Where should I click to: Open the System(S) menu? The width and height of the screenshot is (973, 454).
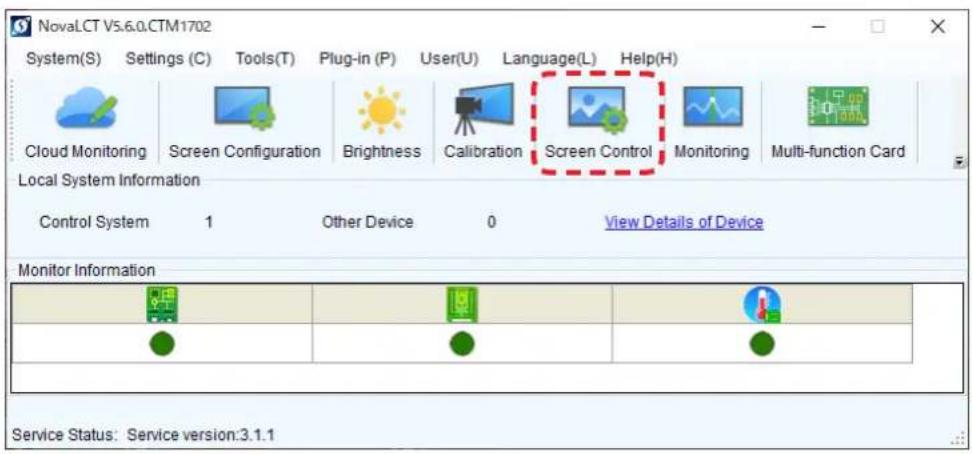[x=64, y=59]
